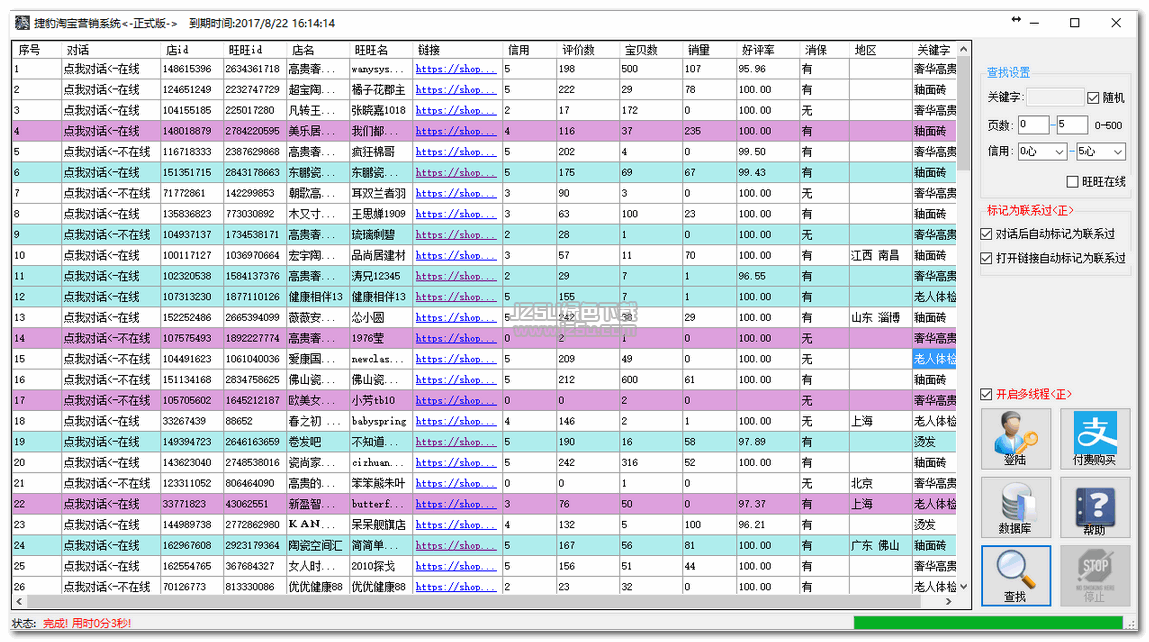Screen dimensions: 1149x642
Task: Toggle 开启多线程 multithreading checkbox
Action: (x=986, y=394)
